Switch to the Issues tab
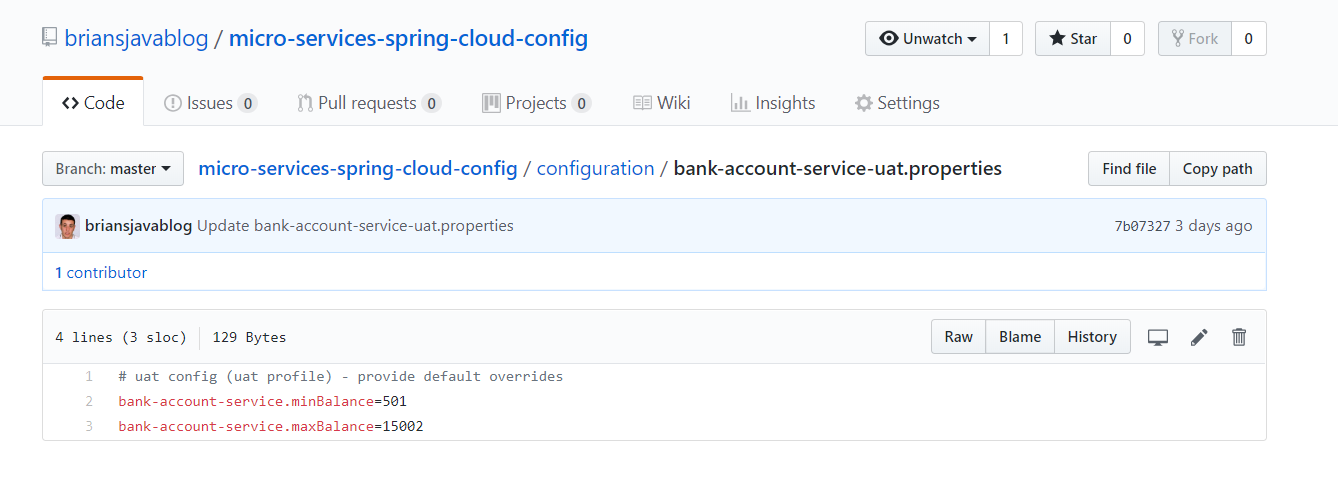This screenshot has height=486, width=1338. (210, 103)
